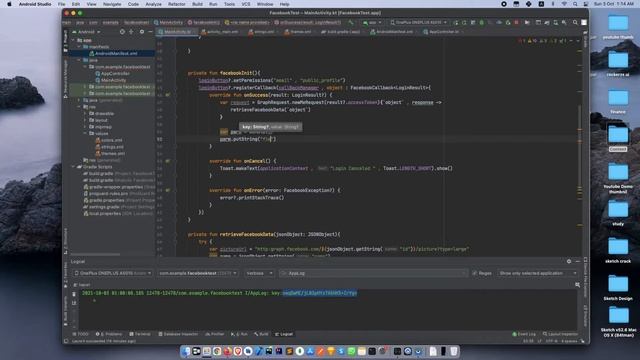The image size is (640, 360).
Task: Click the onCancel override gutter icon
Action: [x=168, y=161]
